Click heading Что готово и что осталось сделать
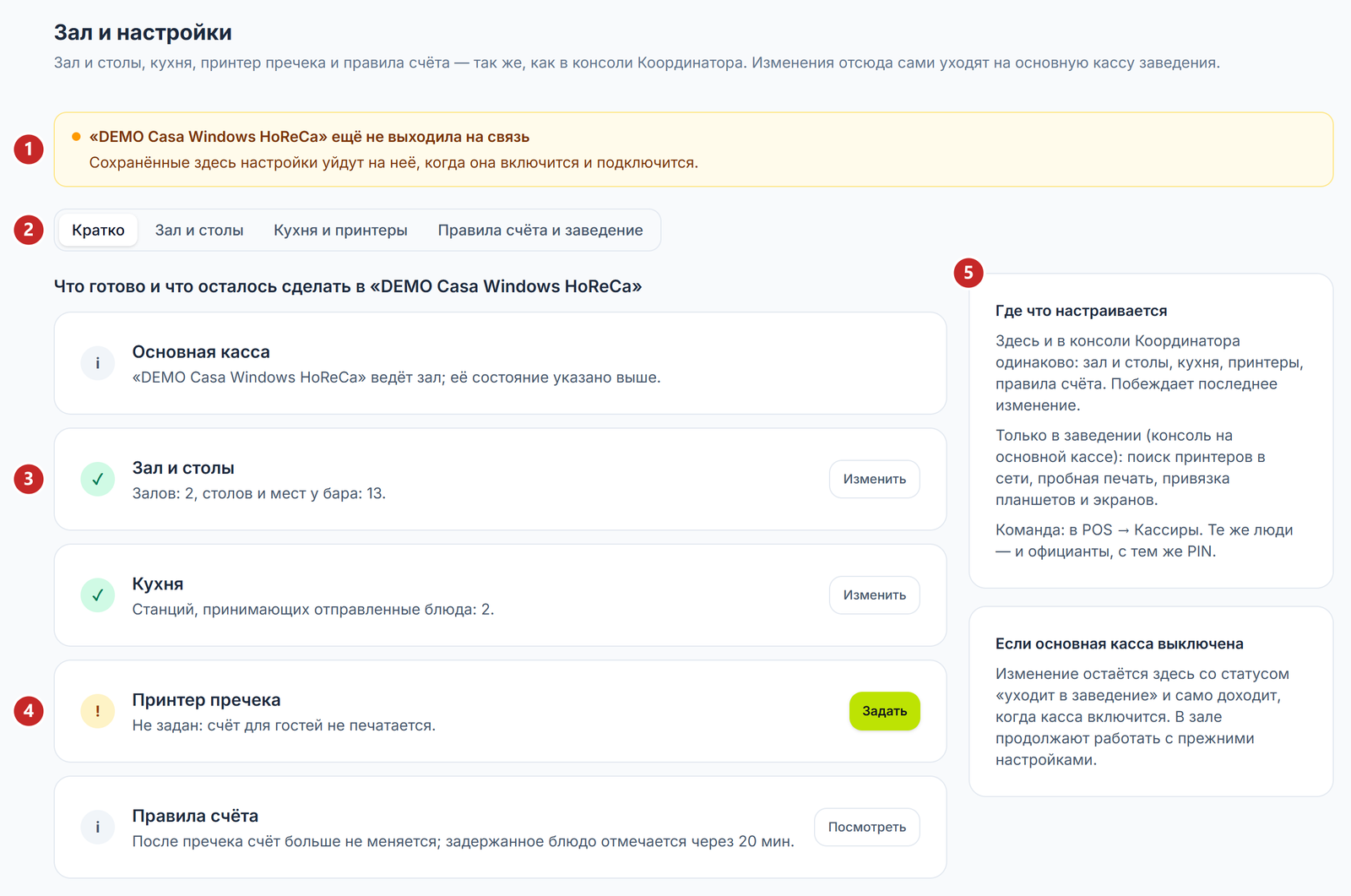 348,286
